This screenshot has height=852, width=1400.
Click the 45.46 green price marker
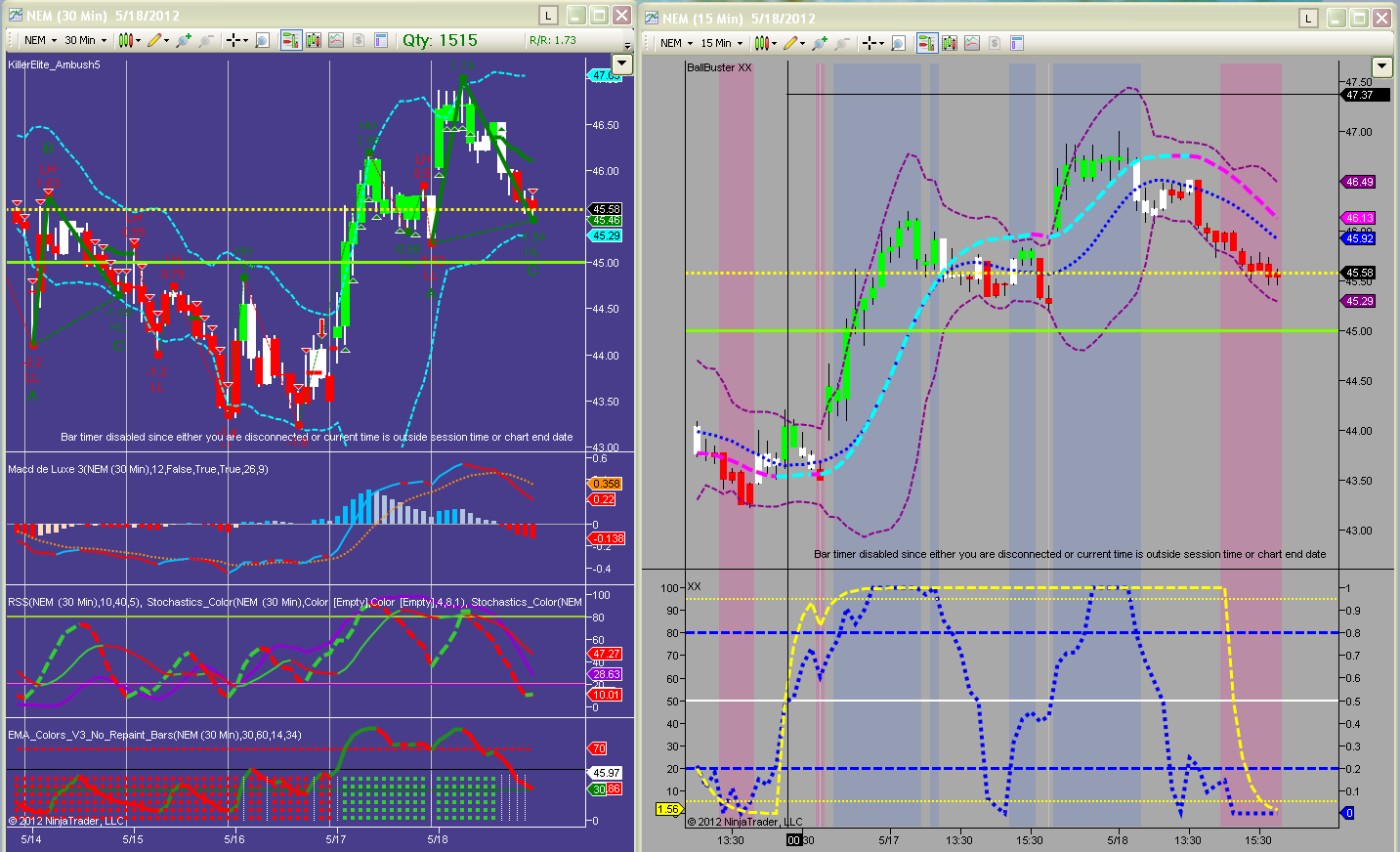(606, 221)
